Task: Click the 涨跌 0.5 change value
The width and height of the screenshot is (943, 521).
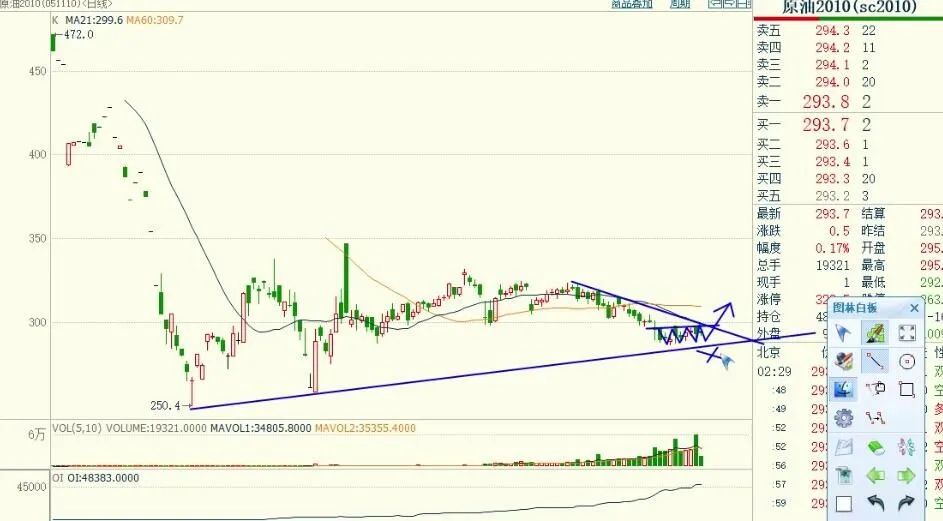Action: 839,231
